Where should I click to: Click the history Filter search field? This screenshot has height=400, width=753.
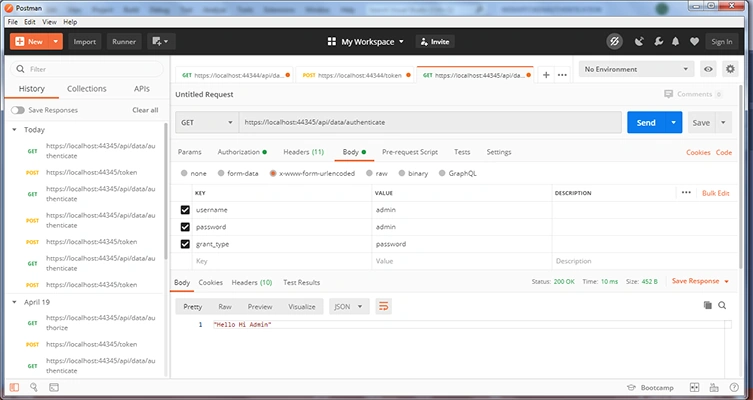point(86,69)
